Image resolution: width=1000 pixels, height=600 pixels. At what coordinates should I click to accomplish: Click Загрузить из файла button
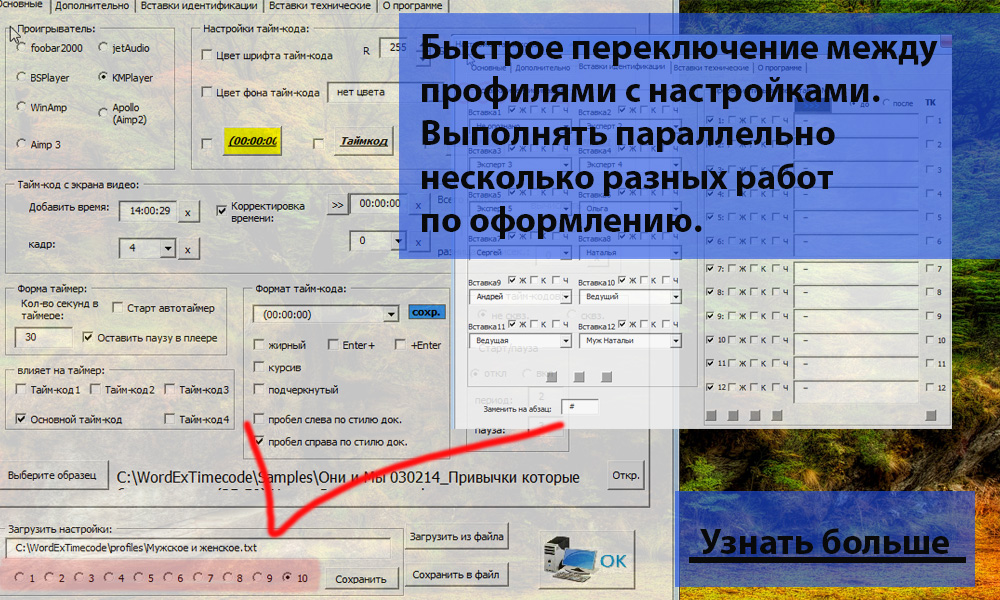[x=457, y=537]
